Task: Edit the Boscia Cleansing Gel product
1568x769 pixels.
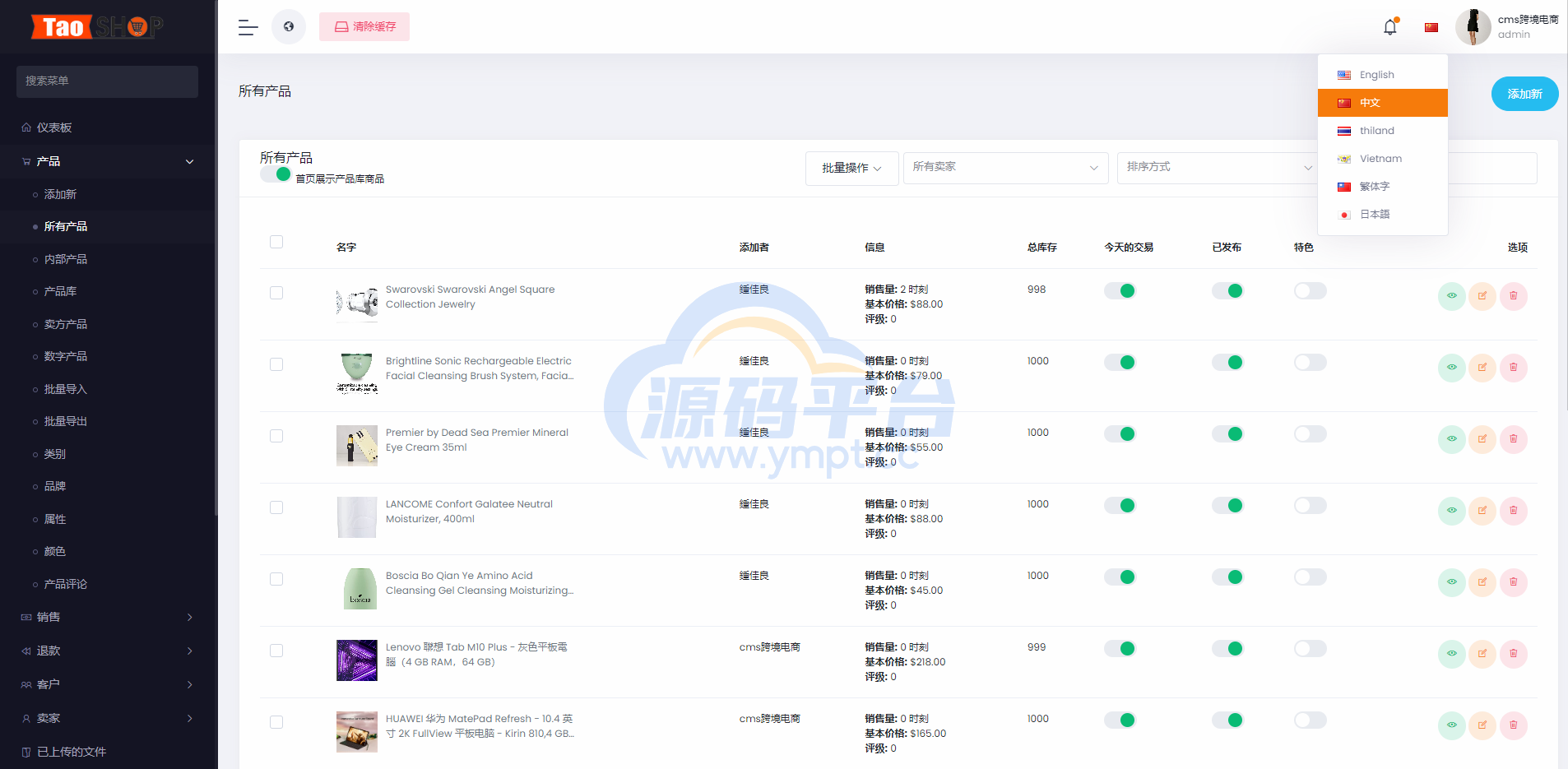Action: 1482,582
